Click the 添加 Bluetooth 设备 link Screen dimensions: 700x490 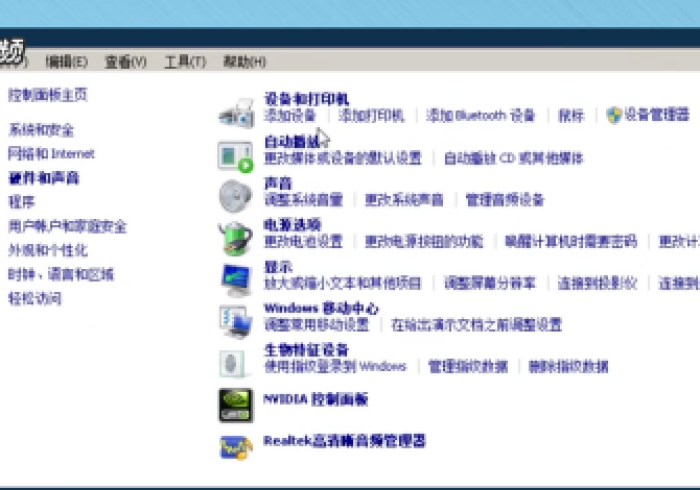481,116
